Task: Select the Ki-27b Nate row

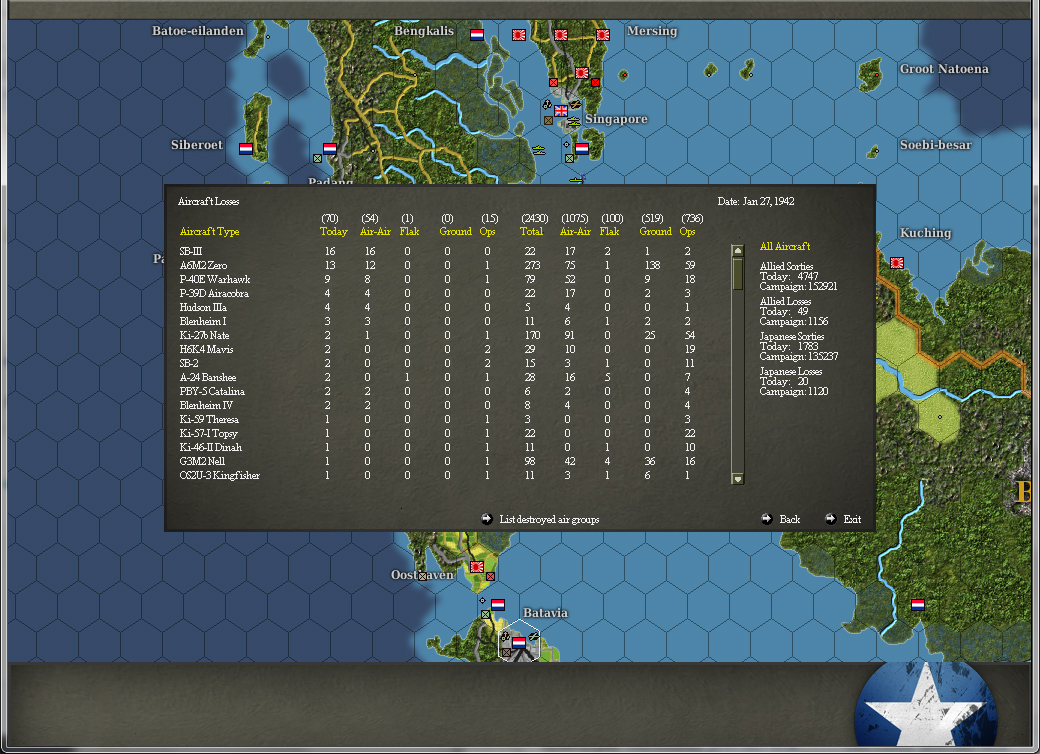Action: tap(438, 335)
